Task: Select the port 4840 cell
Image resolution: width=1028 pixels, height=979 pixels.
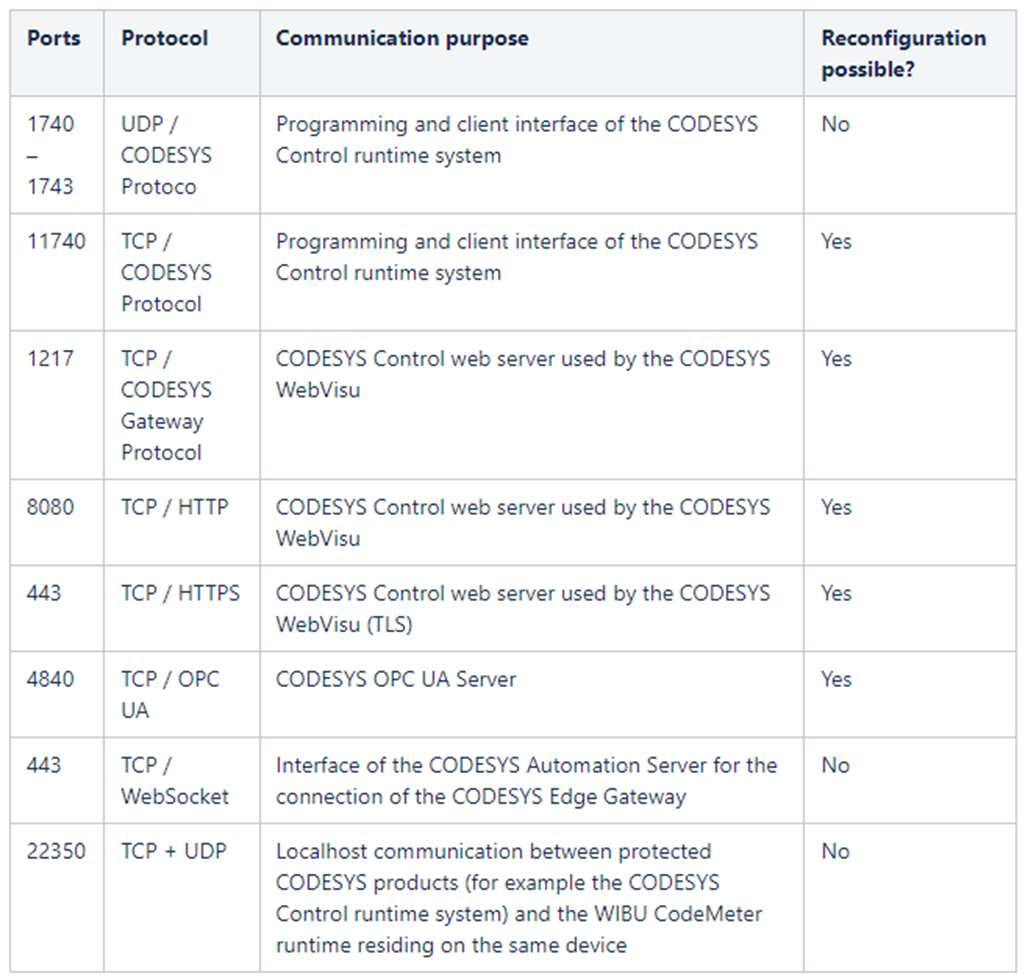Action: coord(50,679)
